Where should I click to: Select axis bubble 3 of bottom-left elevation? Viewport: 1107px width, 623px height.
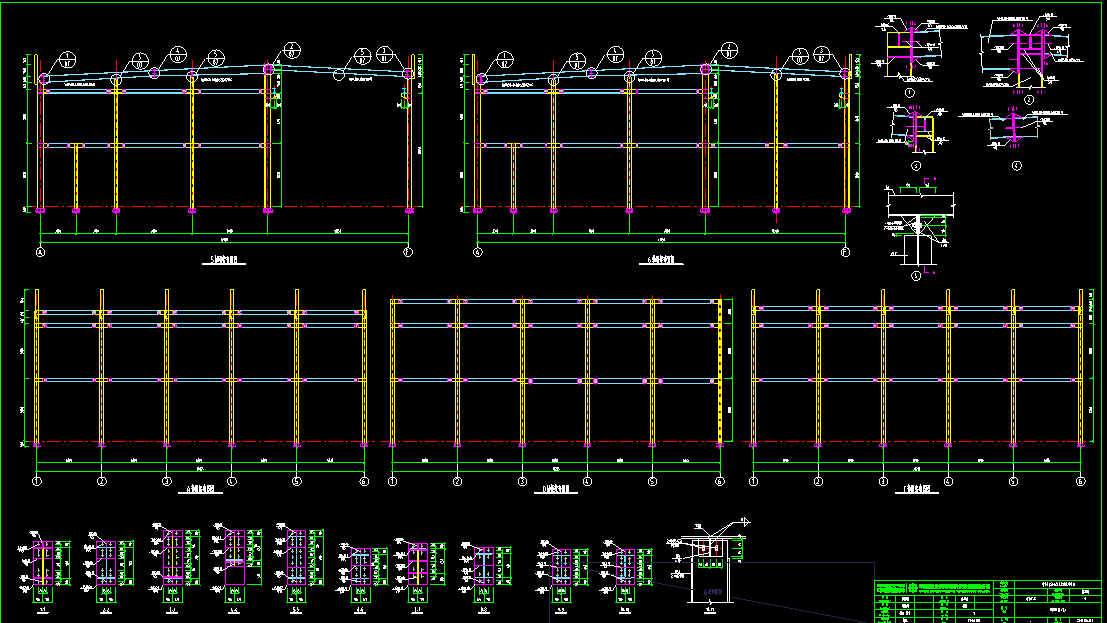point(167,481)
